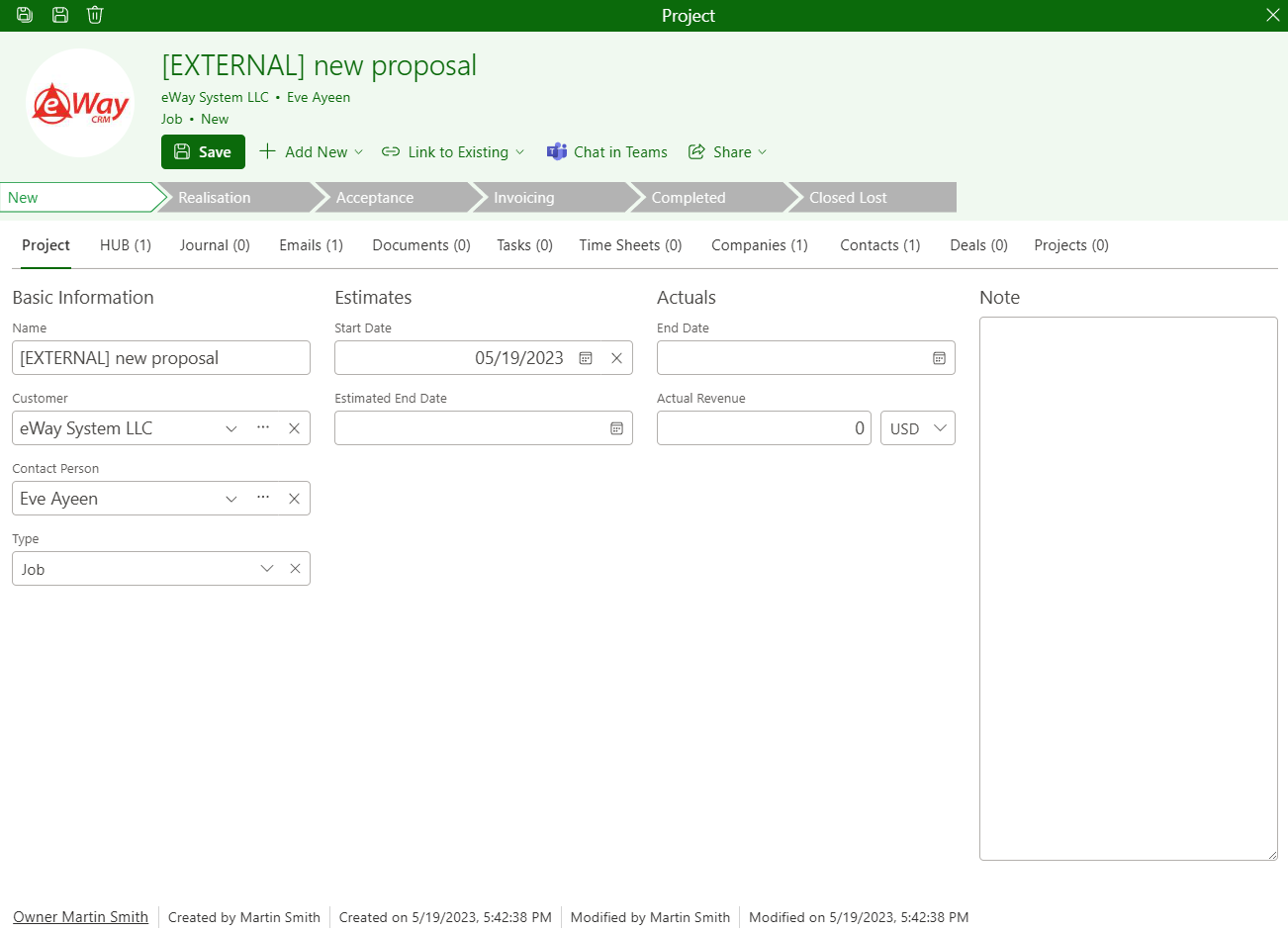
Task: Open the Contacts (1) tab
Action: click(x=880, y=245)
